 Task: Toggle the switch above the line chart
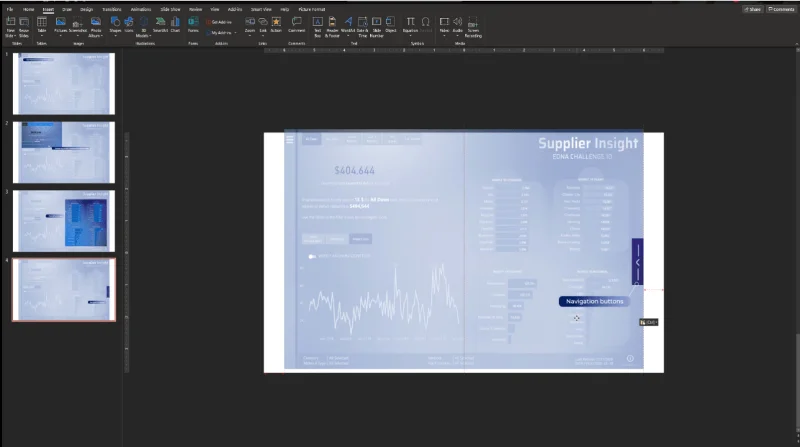[312, 256]
